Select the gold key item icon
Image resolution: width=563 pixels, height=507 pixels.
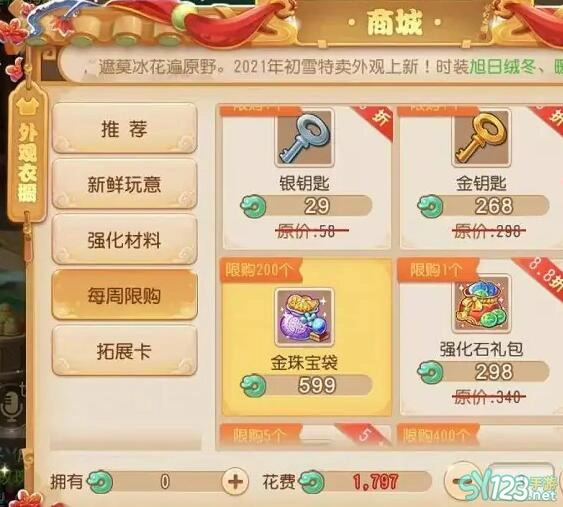[x=481, y=138]
